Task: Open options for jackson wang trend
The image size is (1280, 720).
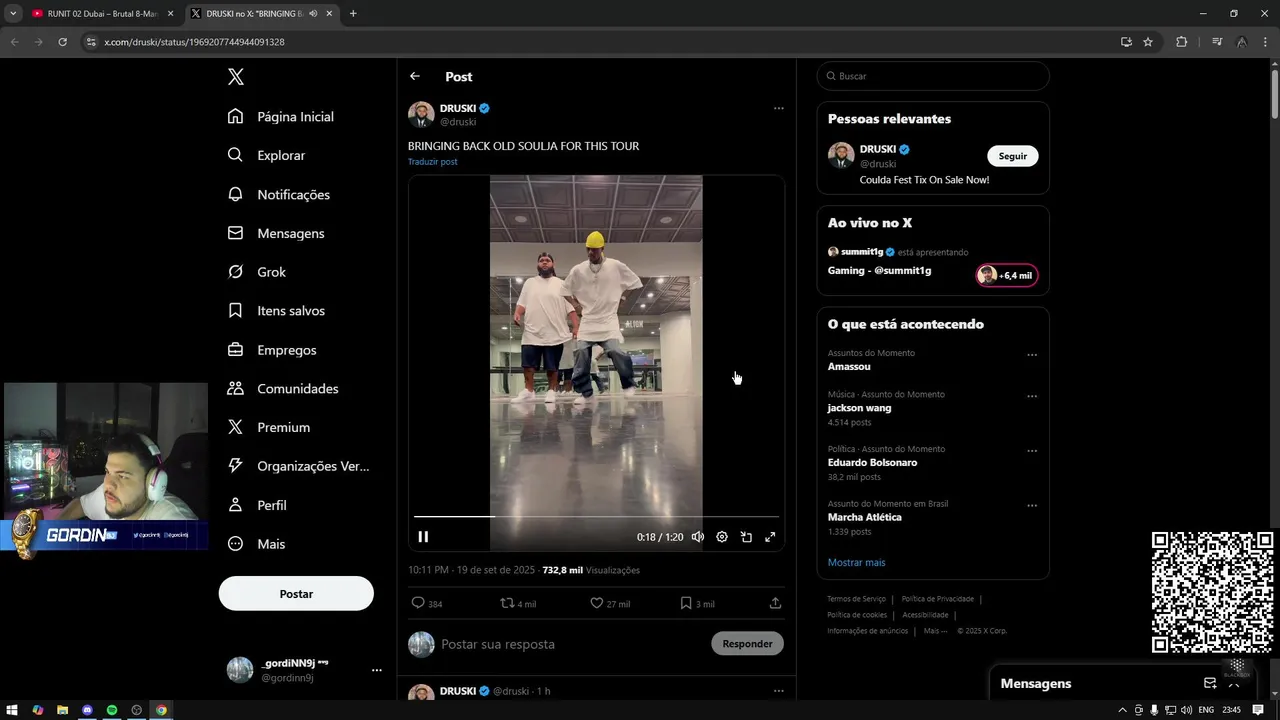Action: [1032, 396]
